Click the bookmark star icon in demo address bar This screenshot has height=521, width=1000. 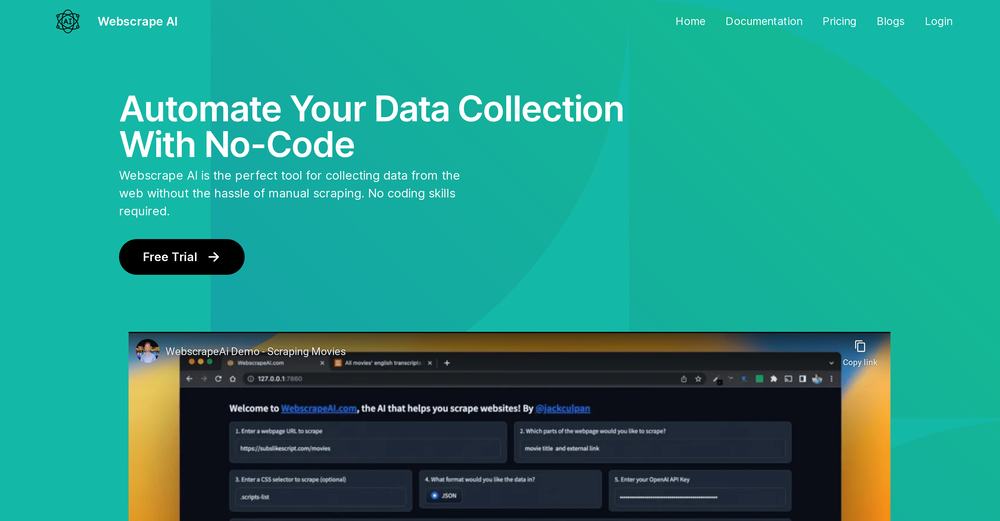[x=699, y=379]
